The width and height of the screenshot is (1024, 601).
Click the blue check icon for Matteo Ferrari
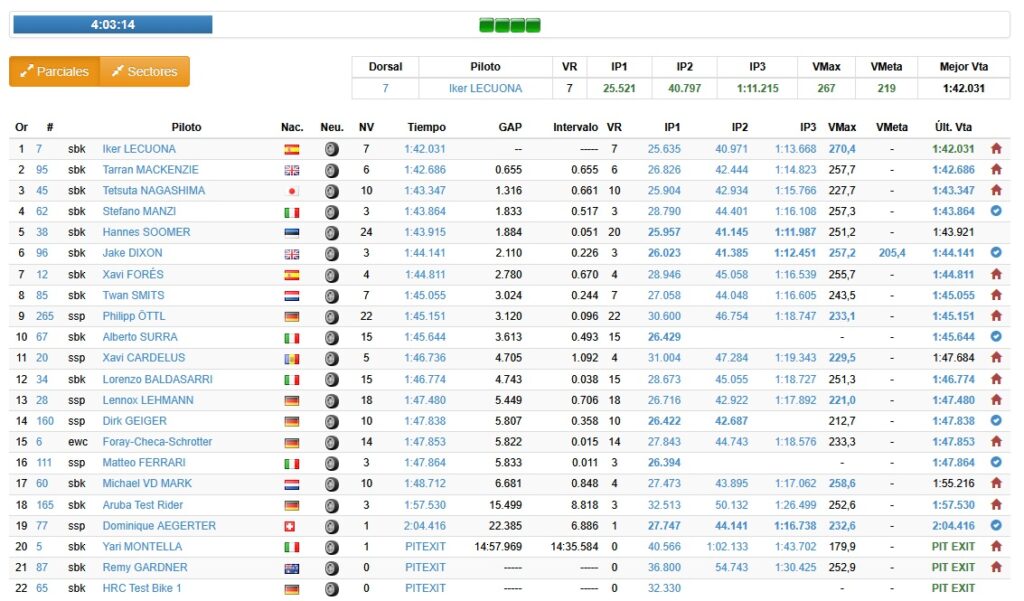pyautogui.click(x=996, y=462)
